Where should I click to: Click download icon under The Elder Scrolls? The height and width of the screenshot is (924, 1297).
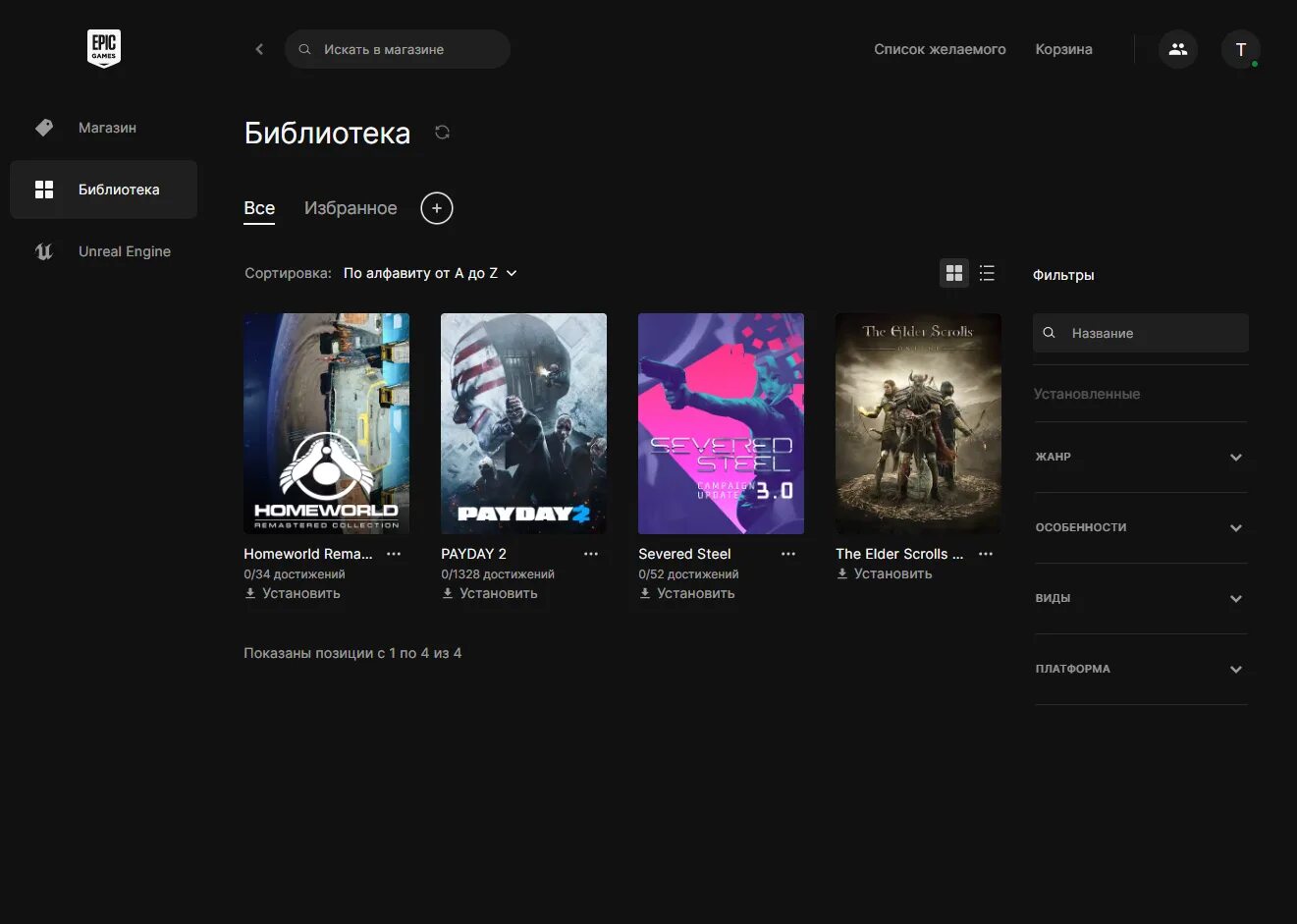[x=842, y=573]
